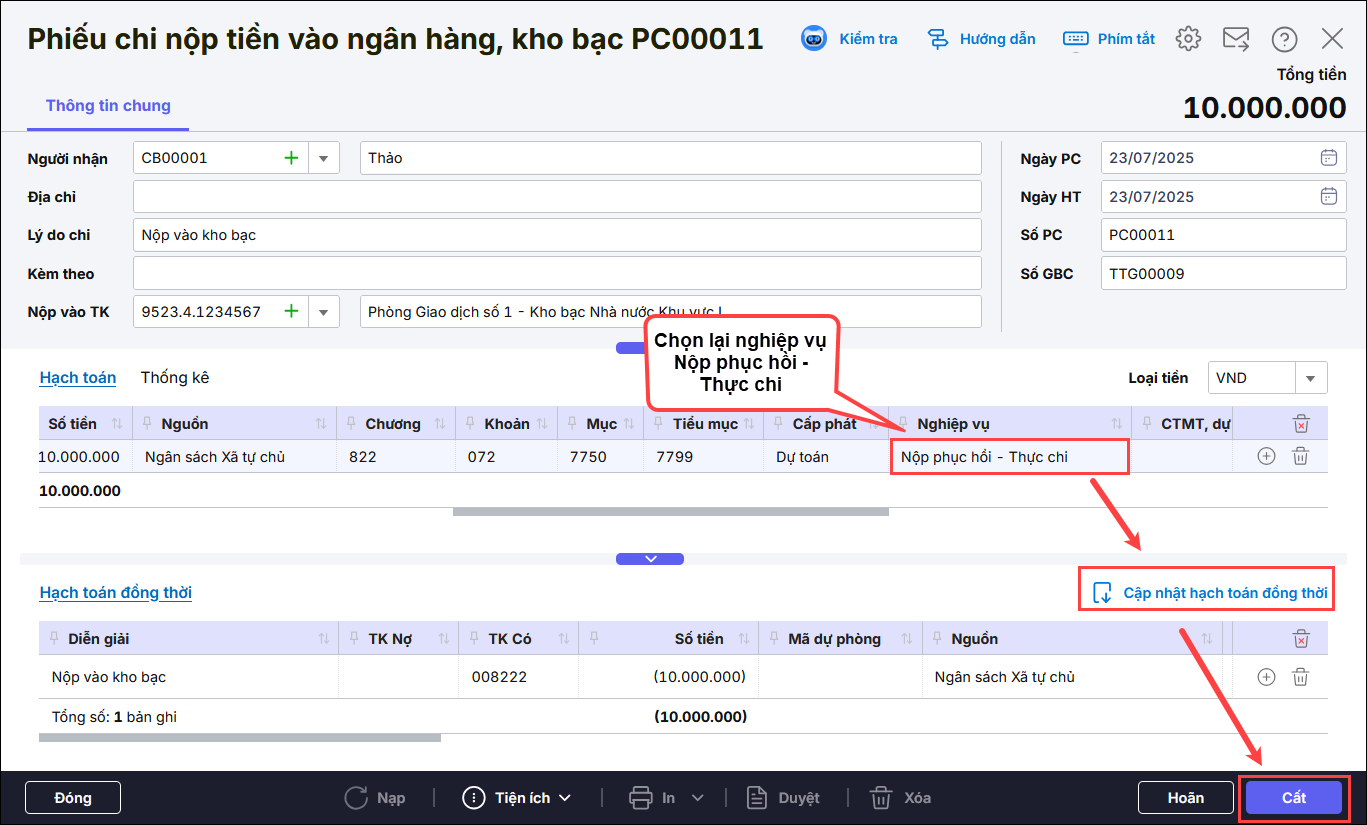Click the green plus beside Nộp vào TK
The height and width of the screenshot is (825, 1367).
click(291, 312)
